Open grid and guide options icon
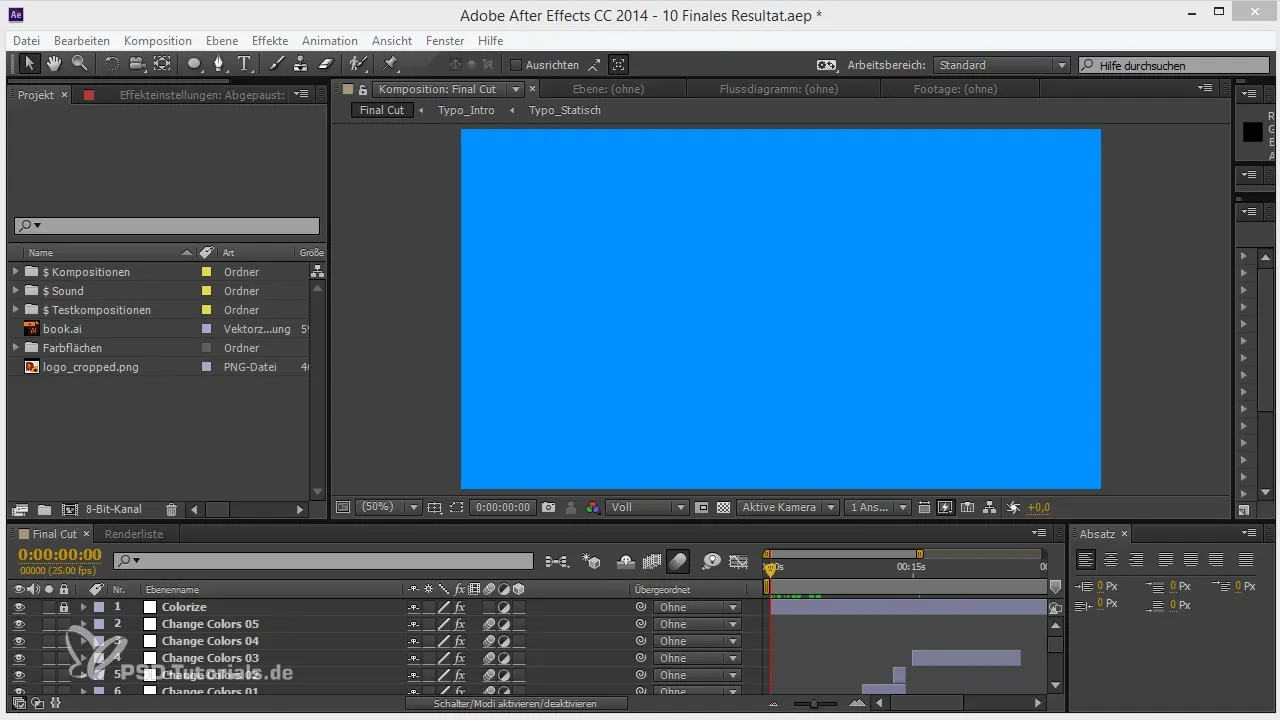Screen dimensions: 1280x720 coord(434,508)
